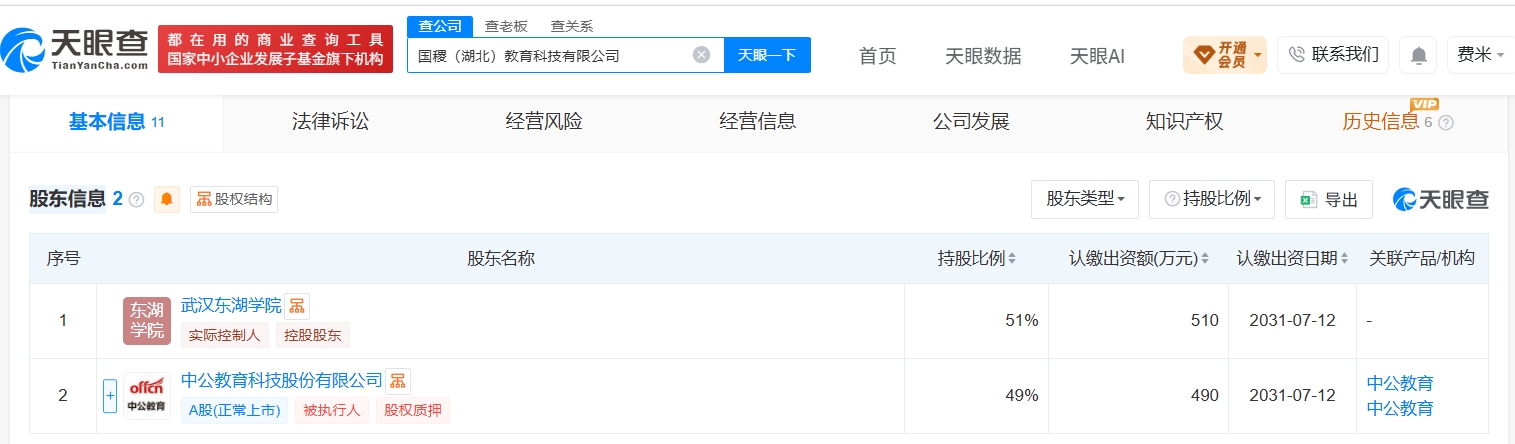
Task: Select the 查老板 search mode tab
Action: coord(506,26)
